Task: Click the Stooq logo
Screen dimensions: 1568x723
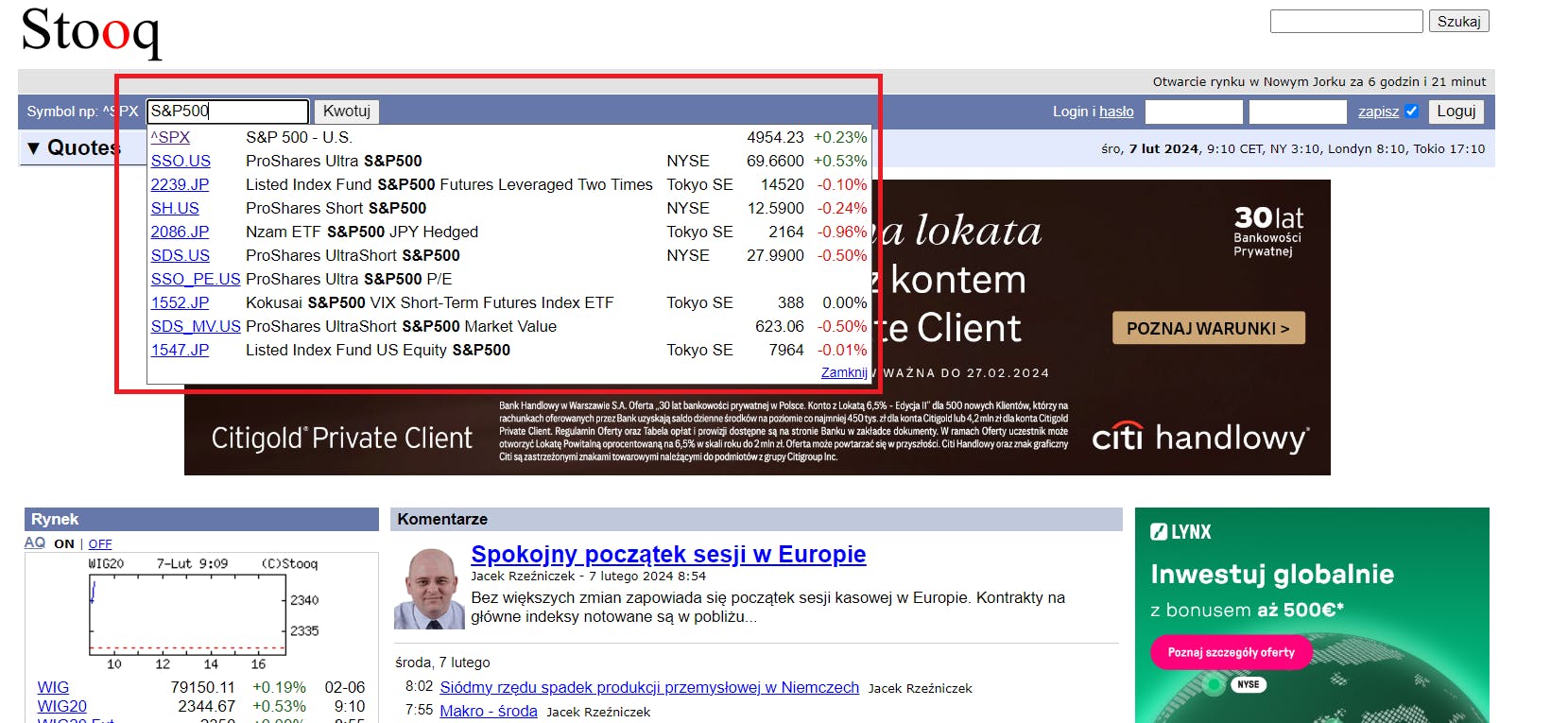Action: pyautogui.click(x=92, y=32)
